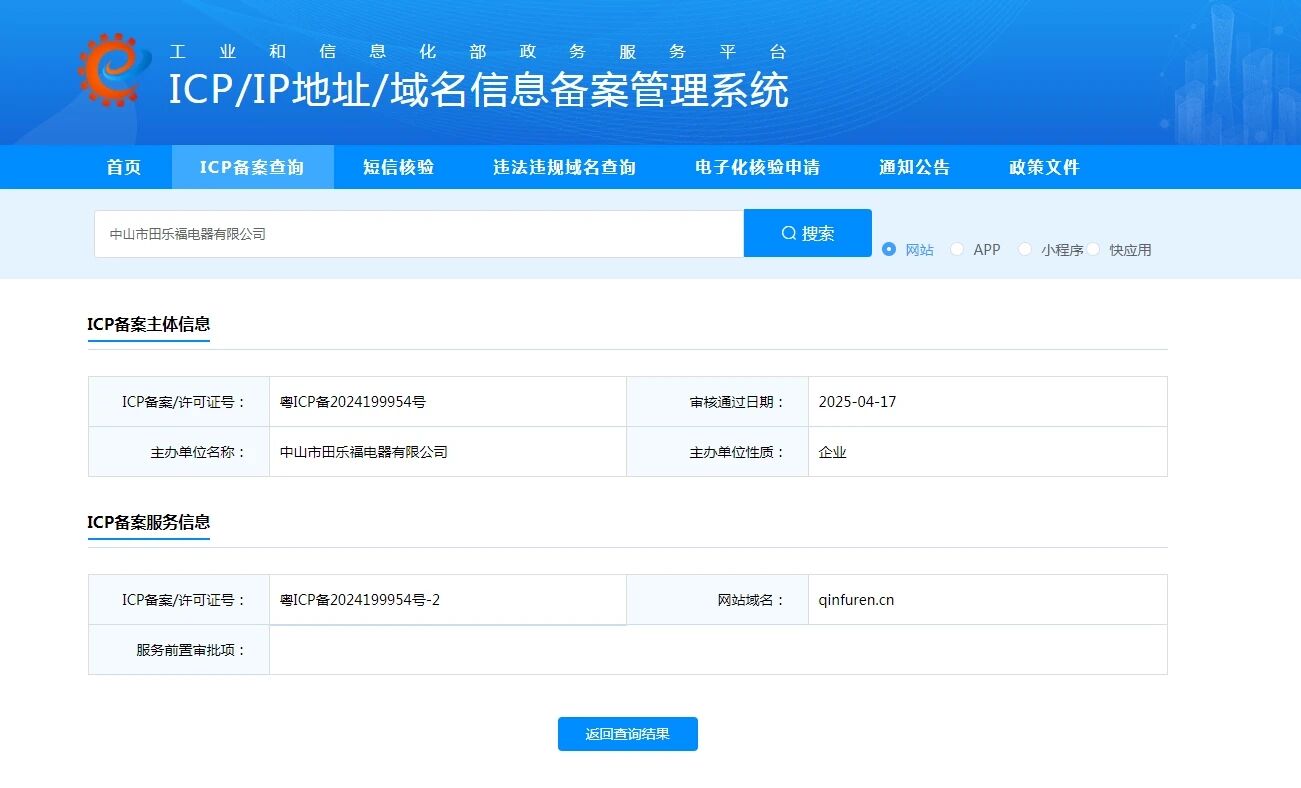Click the ICP/IP地址/域名信息备案管理系统 title
The image size is (1301, 788).
pos(478,90)
